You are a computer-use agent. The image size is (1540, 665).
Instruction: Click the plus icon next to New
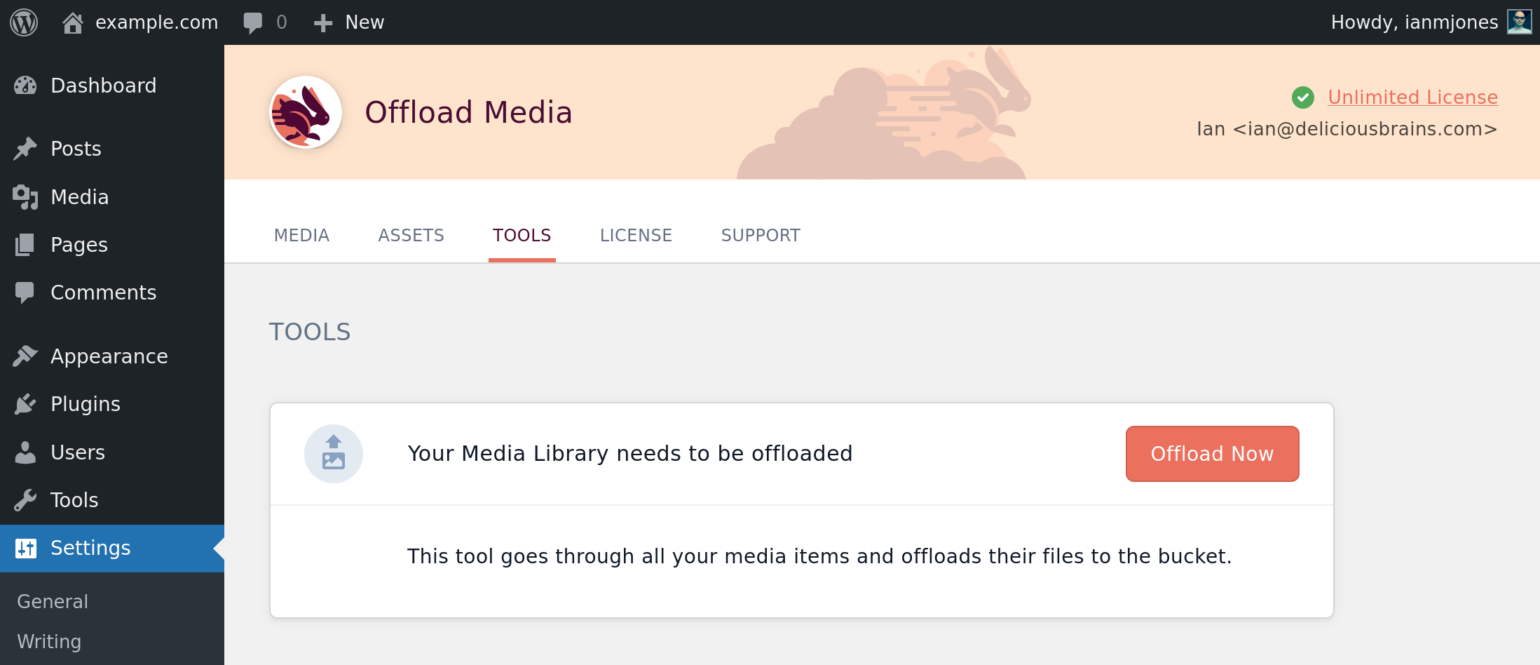(322, 23)
